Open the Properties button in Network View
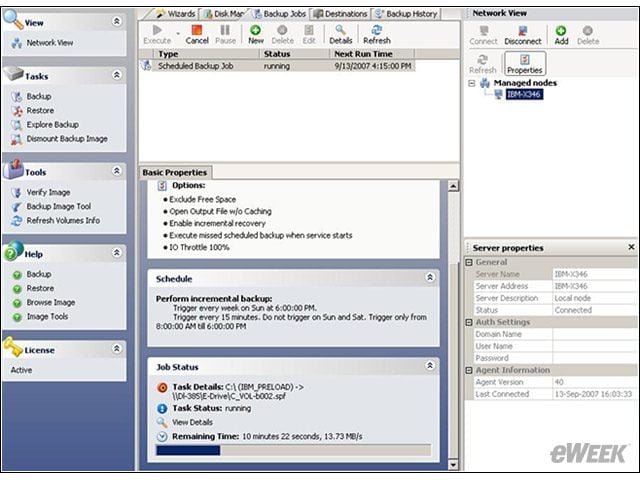The width and height of the screenshot is (640, 480). point(524,64)
